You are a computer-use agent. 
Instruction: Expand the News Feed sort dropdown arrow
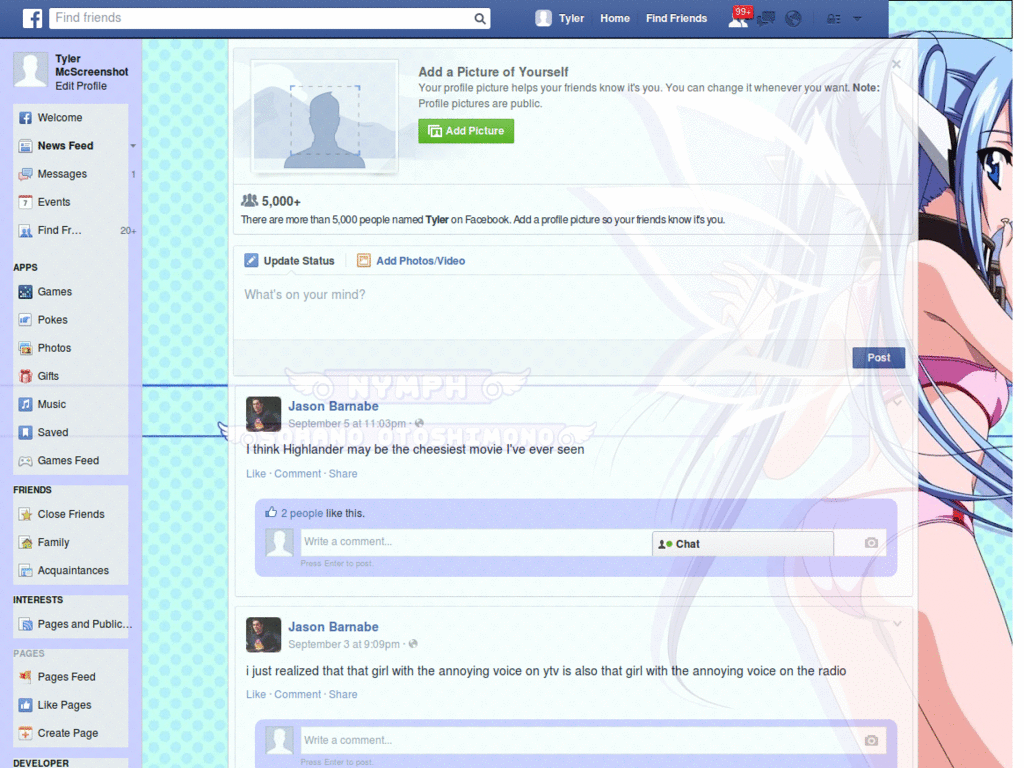(133, 146)
